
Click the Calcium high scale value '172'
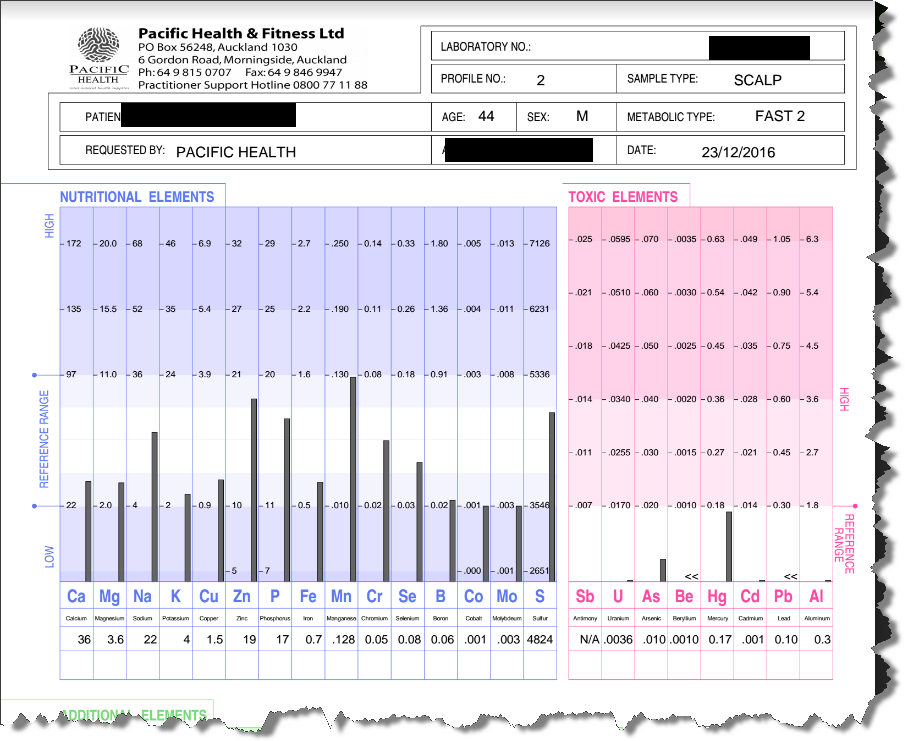pos(73,244)
